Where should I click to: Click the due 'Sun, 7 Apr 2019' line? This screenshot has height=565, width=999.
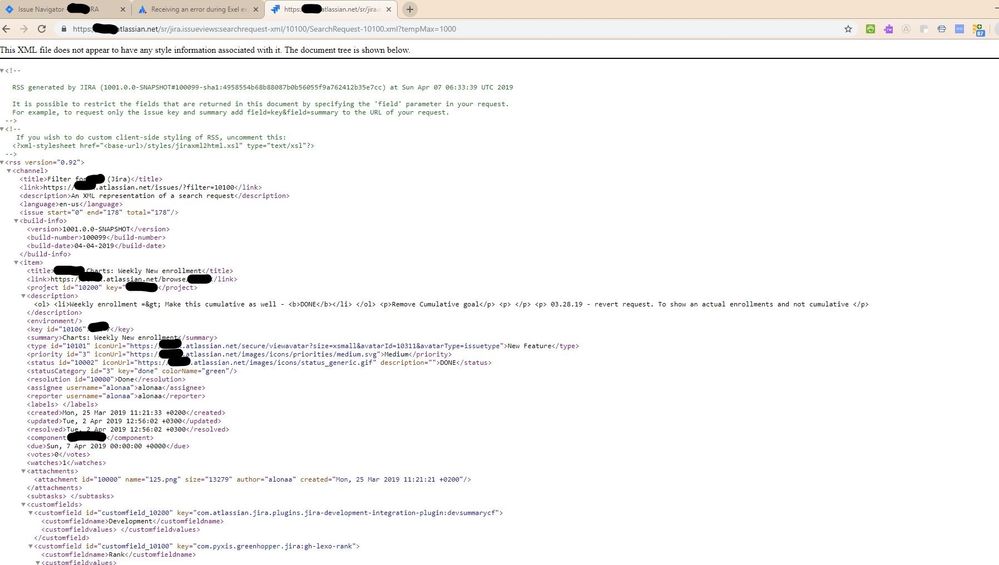[x=108, y=446]
